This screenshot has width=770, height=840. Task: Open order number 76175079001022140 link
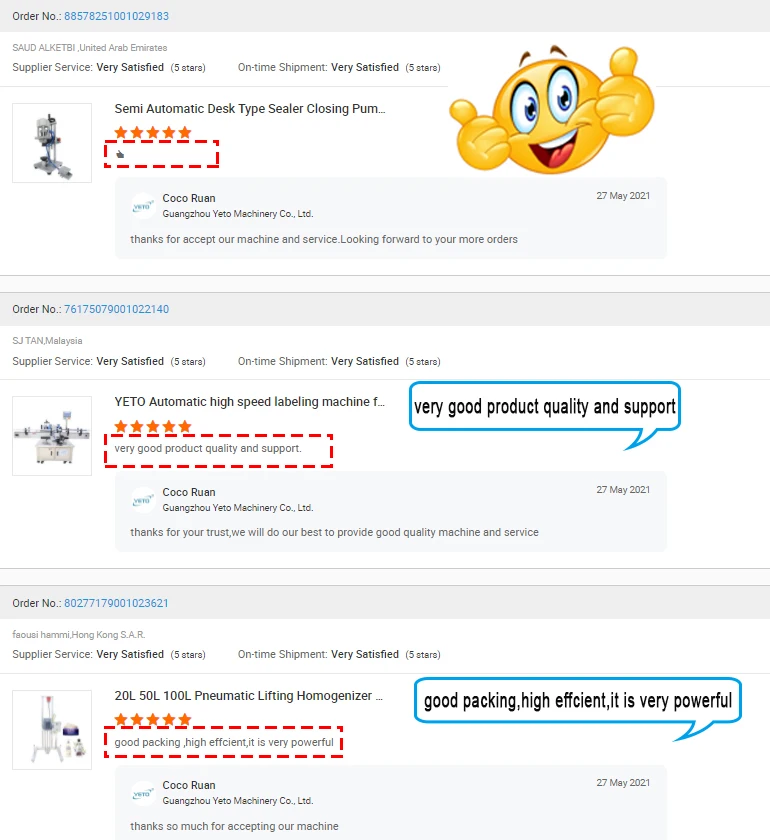(x=116, y=309)
